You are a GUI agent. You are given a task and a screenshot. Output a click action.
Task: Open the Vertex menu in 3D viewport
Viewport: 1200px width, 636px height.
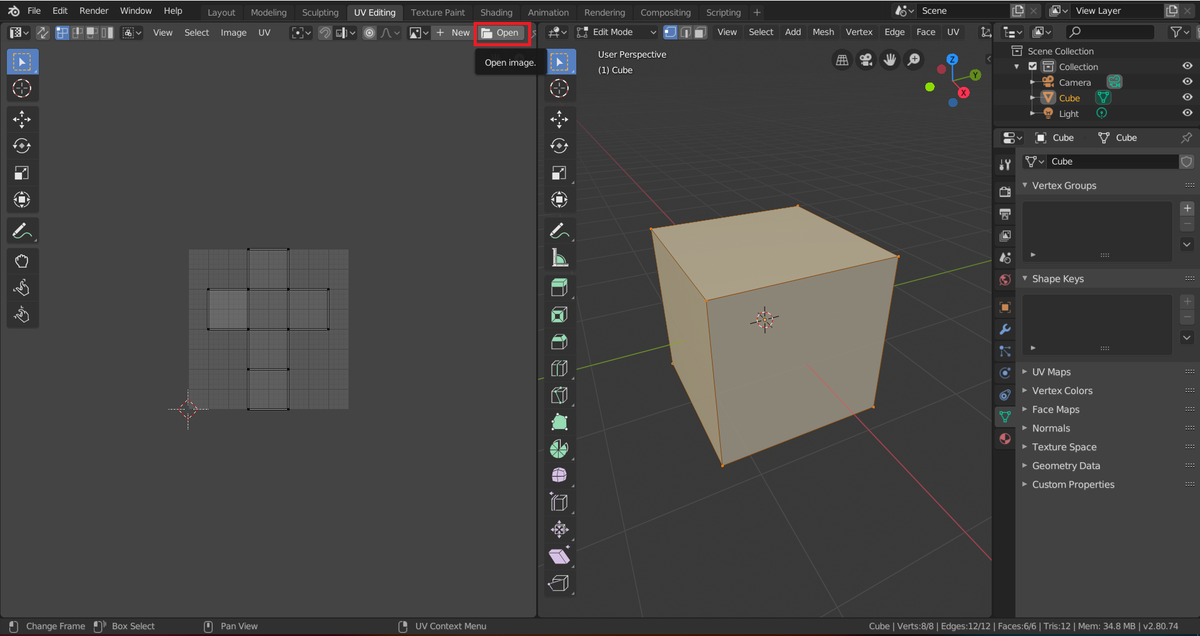pos(859,32)
